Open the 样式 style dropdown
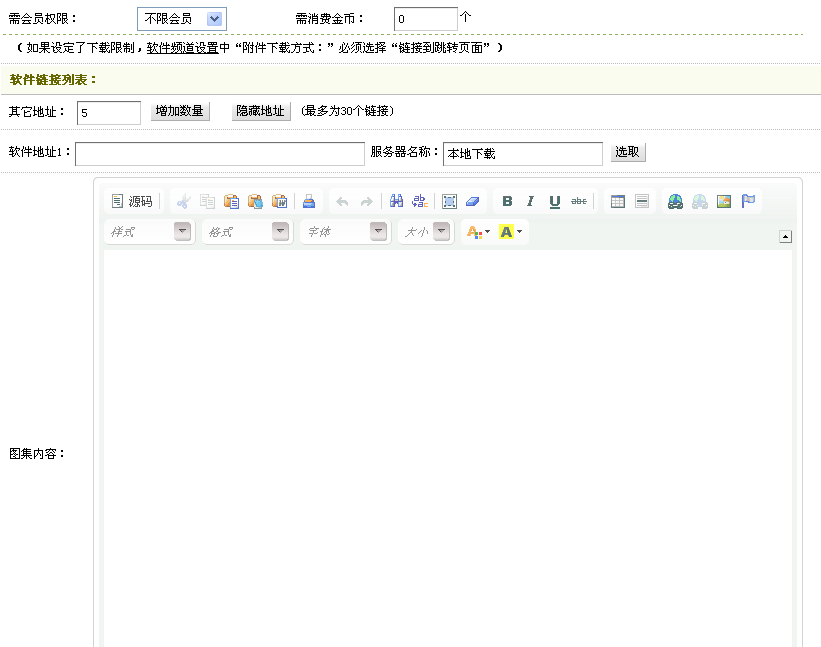The image size is (821, 647). [x=148, y=232]
